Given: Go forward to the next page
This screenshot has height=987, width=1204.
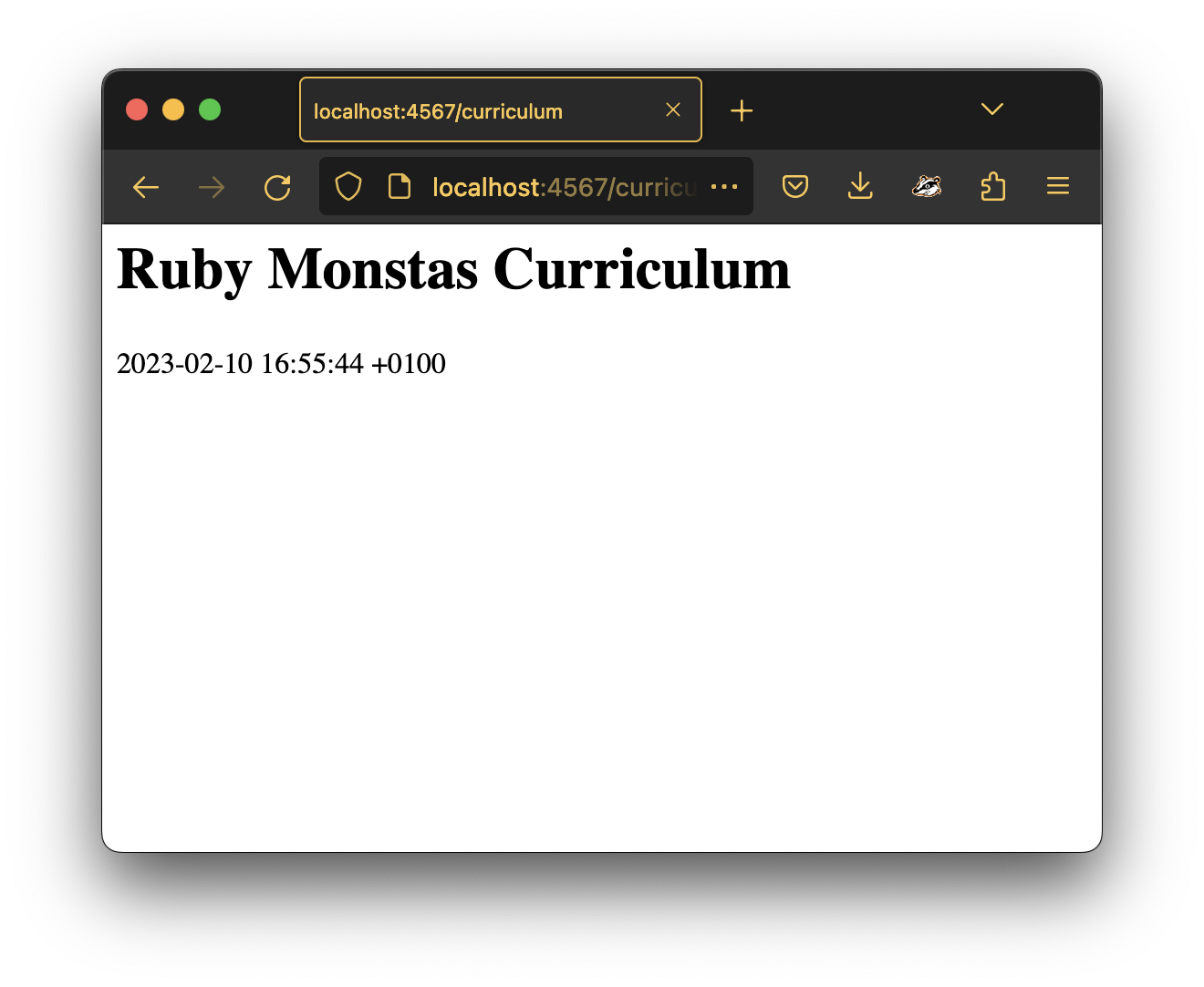Looking at the screenshot, I should (211, 186).
